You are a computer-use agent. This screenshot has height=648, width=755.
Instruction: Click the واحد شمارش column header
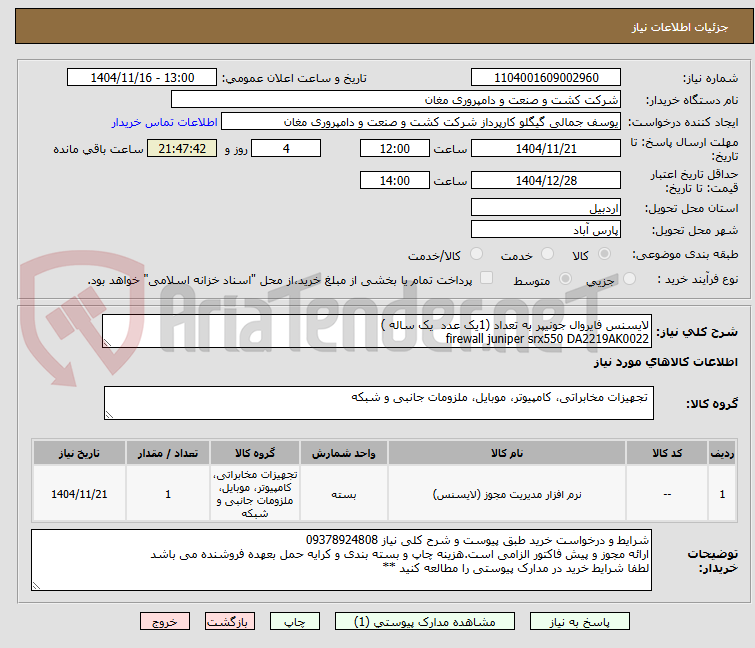point(343,453)
